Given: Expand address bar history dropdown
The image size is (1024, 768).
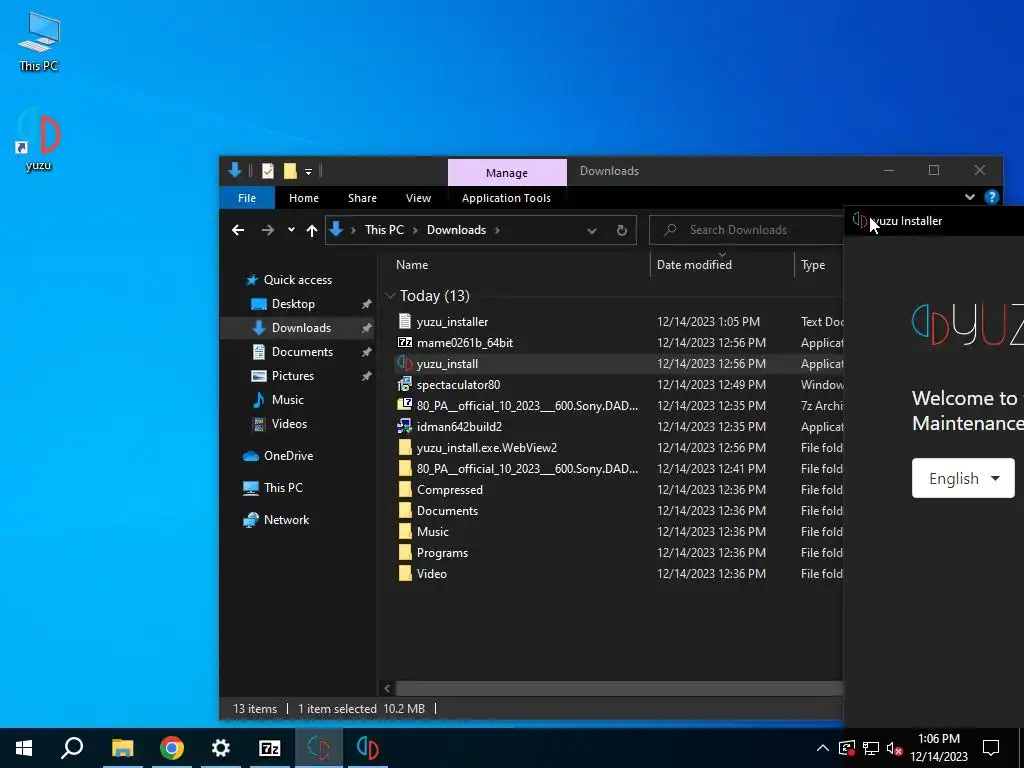Looking at the screenshot, I should (x=592, y=230).
